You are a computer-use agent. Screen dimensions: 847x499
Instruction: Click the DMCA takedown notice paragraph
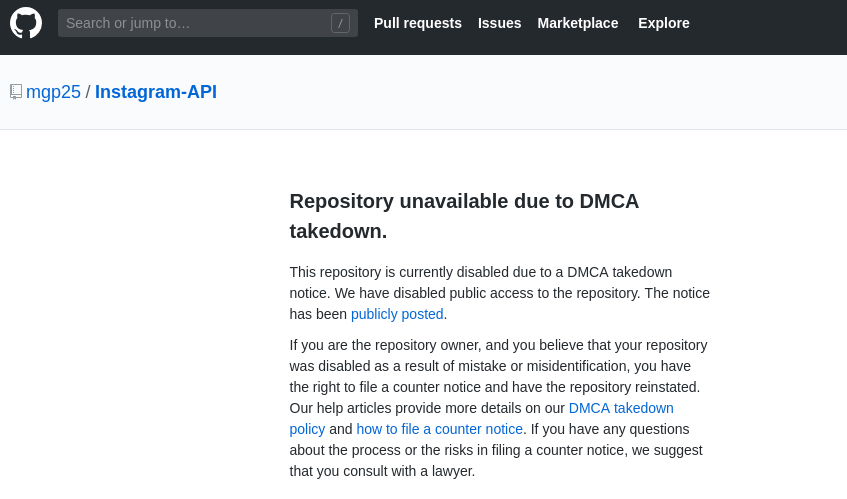click(x=500, y=293)
